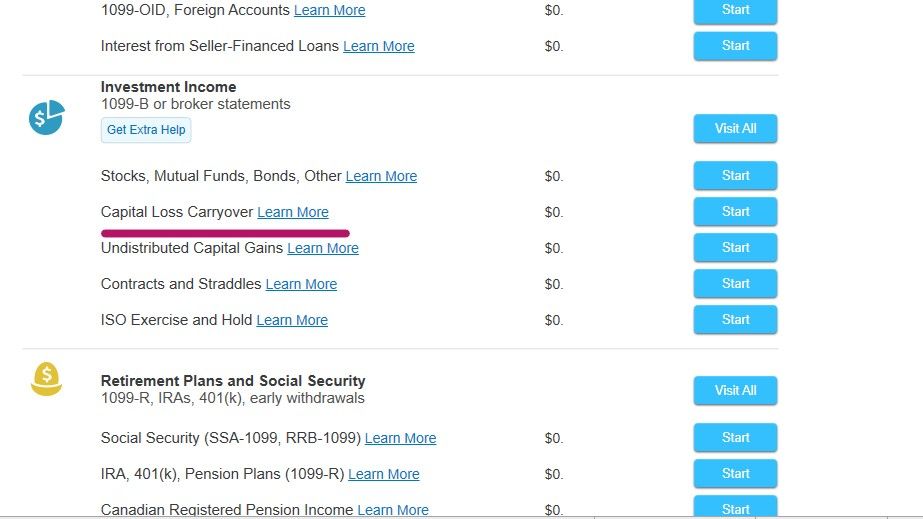Open Learn More for Stocks, Mutual Funds
Viewport: 923px width, 519px height.
381,176
